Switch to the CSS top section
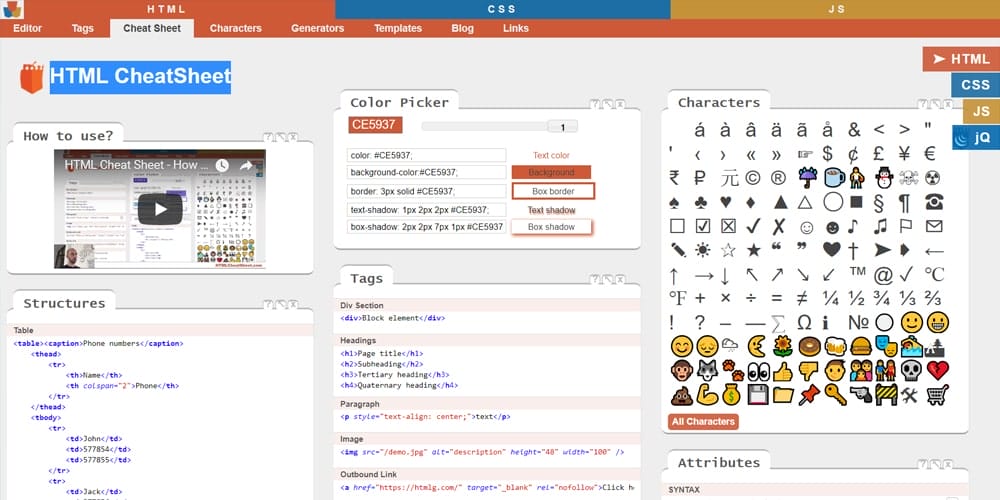1000x500 pixels. [x=503, y=9]
